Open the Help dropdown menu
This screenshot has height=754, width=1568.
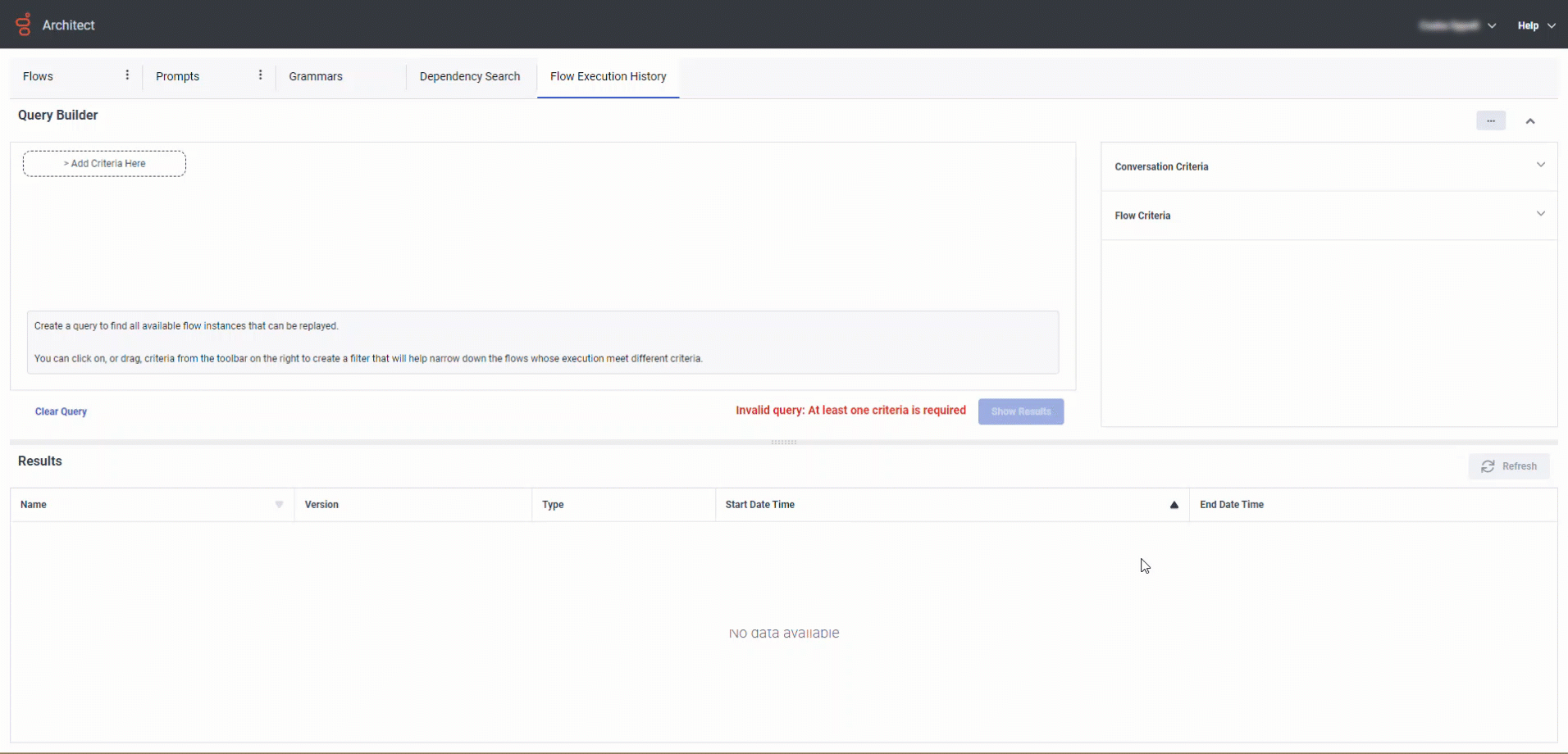pyautogui.click(x=1534, y=25)
